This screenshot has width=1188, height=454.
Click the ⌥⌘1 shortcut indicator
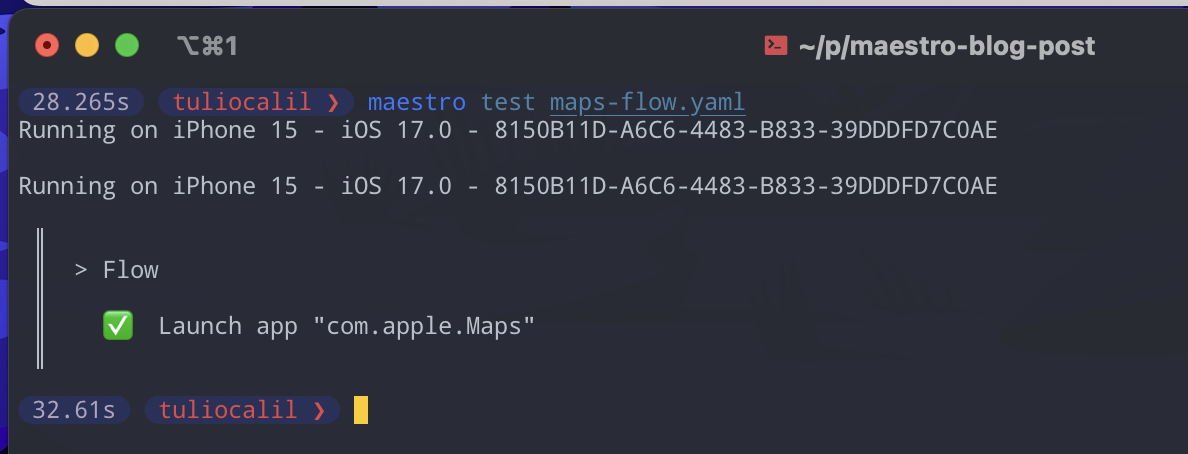[207, 46]
